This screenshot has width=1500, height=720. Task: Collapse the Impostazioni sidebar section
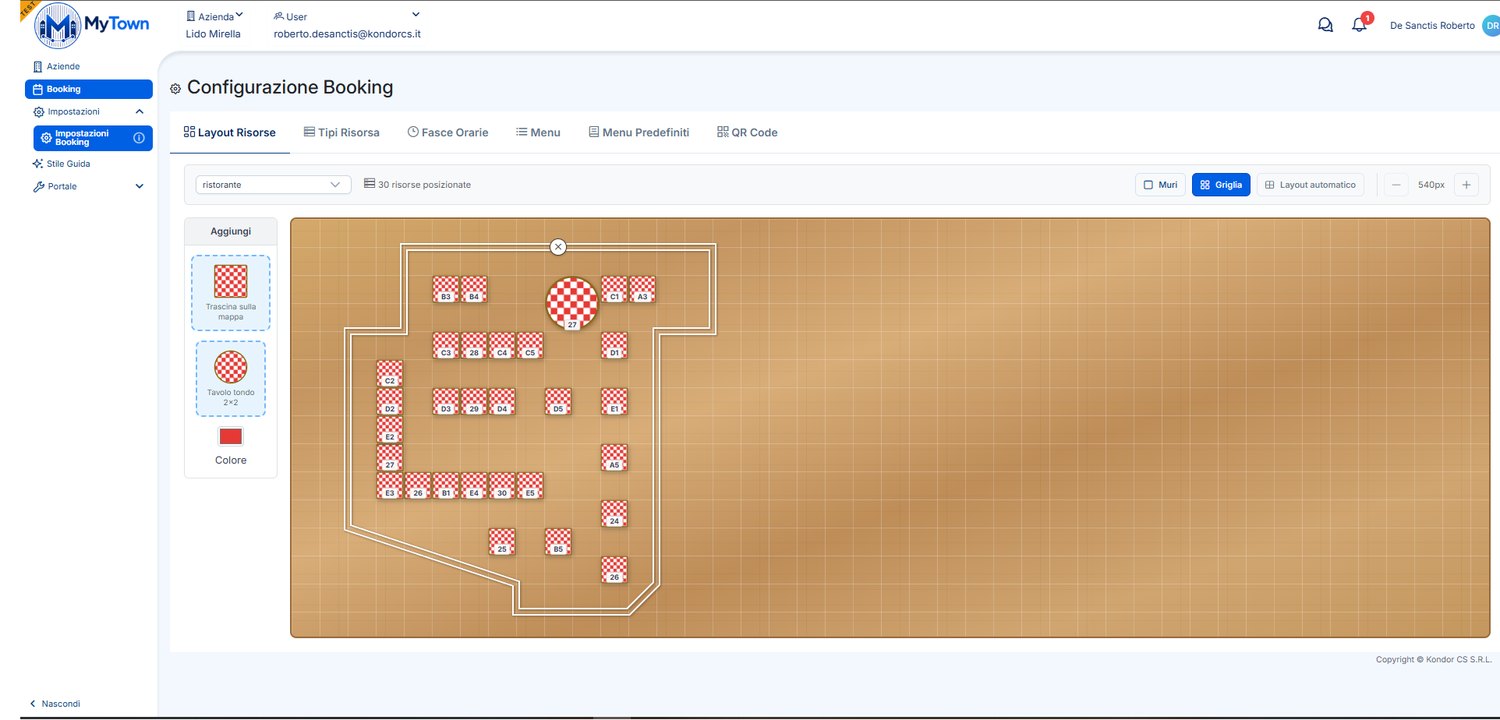(139, 112)
